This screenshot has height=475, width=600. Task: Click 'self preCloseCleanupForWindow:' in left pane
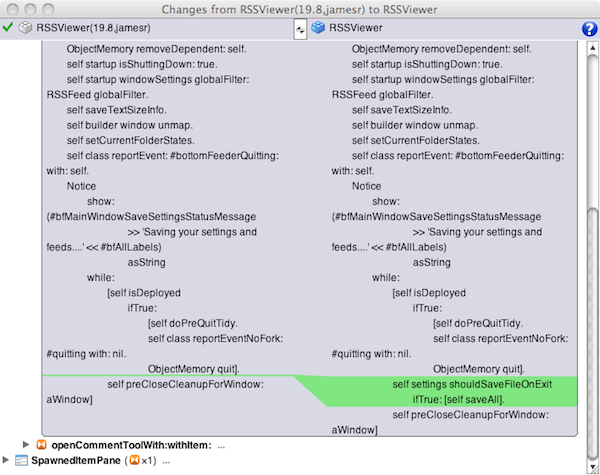coord(185,384)
